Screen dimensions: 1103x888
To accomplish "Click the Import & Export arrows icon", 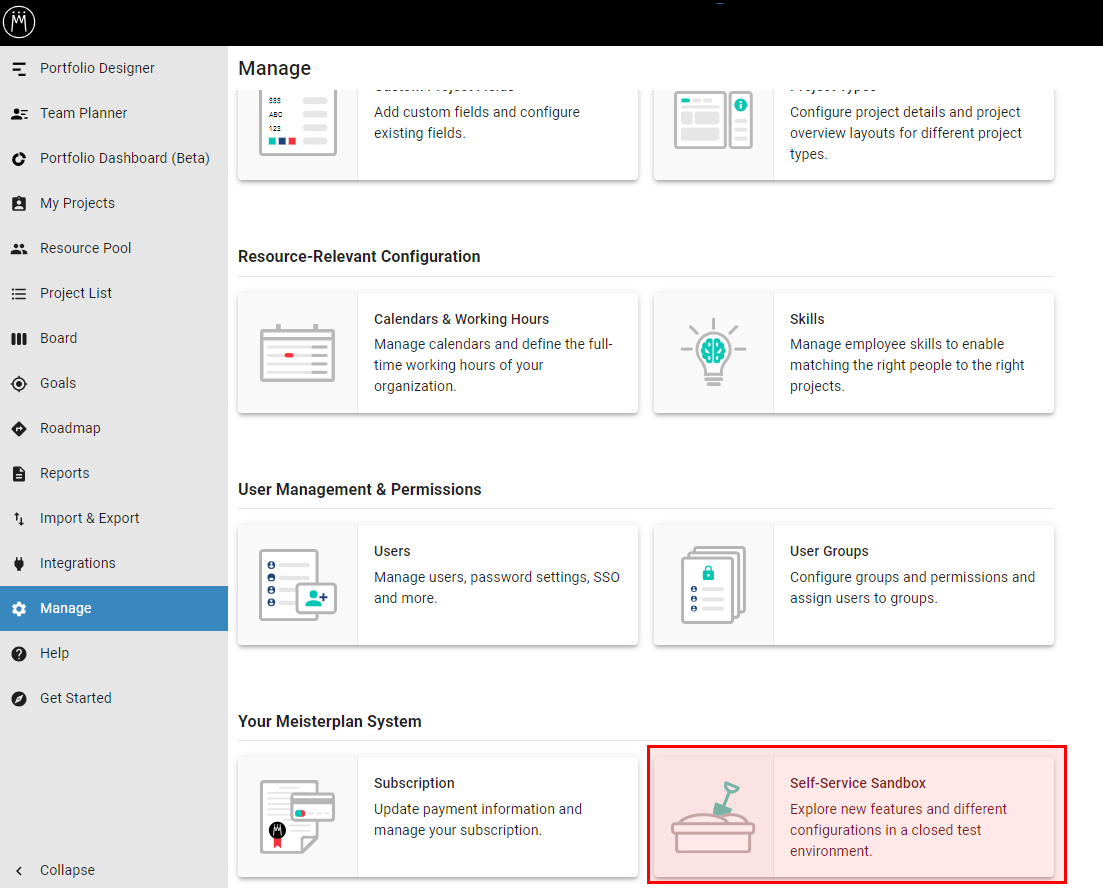I will pos(19,519).
